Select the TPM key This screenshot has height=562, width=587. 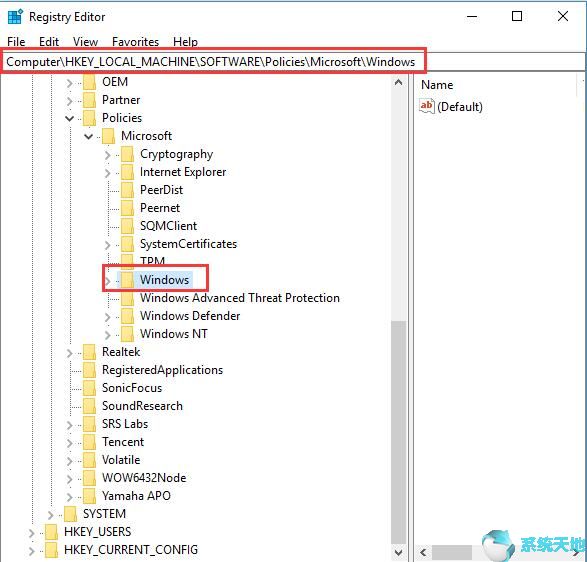(x=152, y=261)
